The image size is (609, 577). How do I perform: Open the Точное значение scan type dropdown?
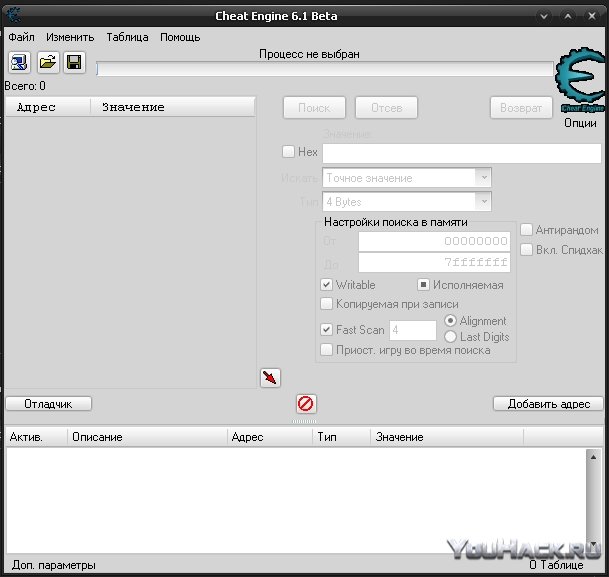406,178
